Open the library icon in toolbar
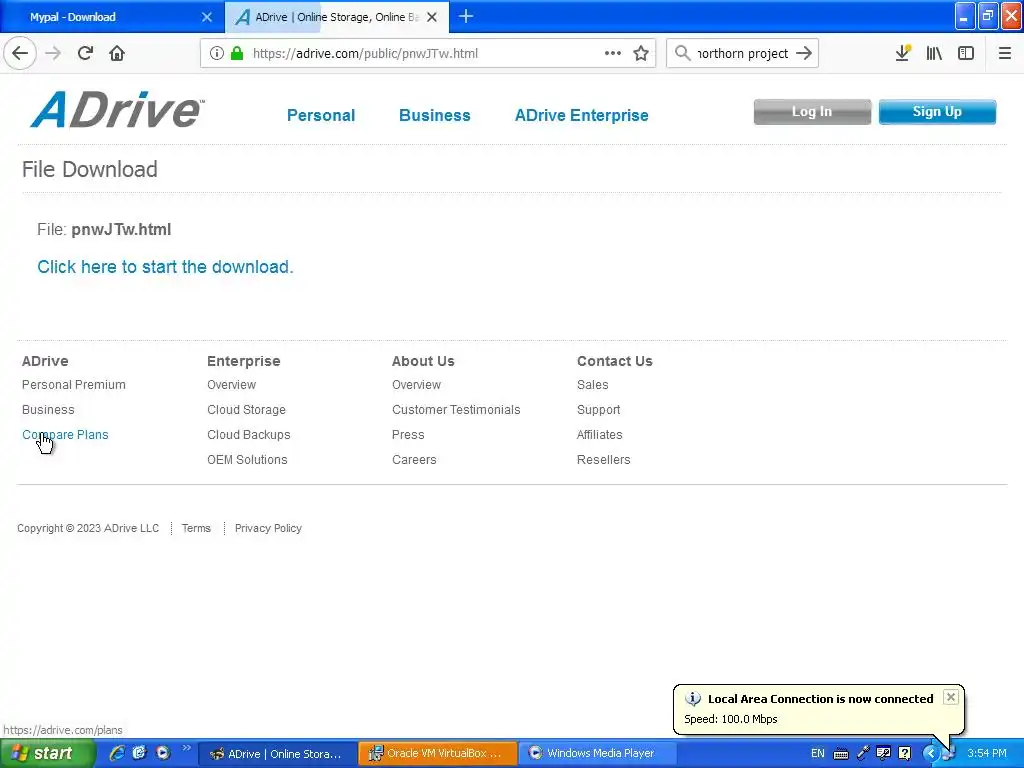The height and width of the screenshot is (768, 1024). coord(934,53)
